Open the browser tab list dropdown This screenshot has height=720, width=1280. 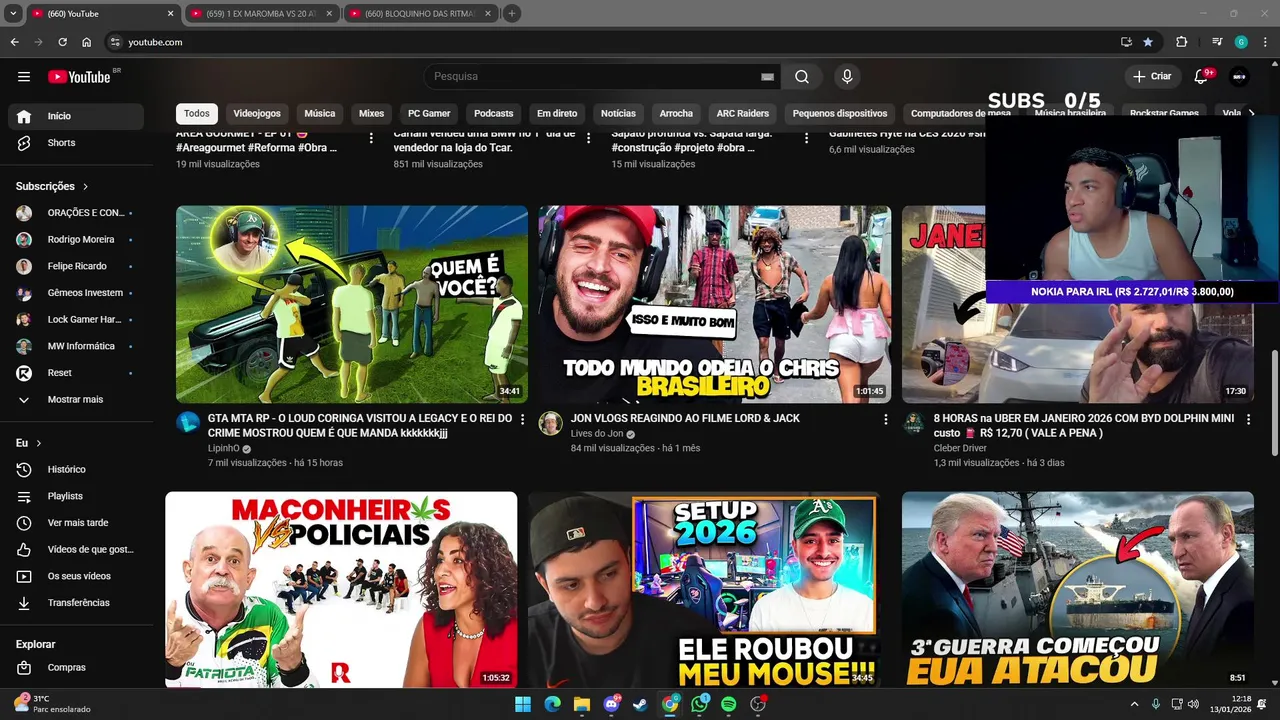pos(13,14)
